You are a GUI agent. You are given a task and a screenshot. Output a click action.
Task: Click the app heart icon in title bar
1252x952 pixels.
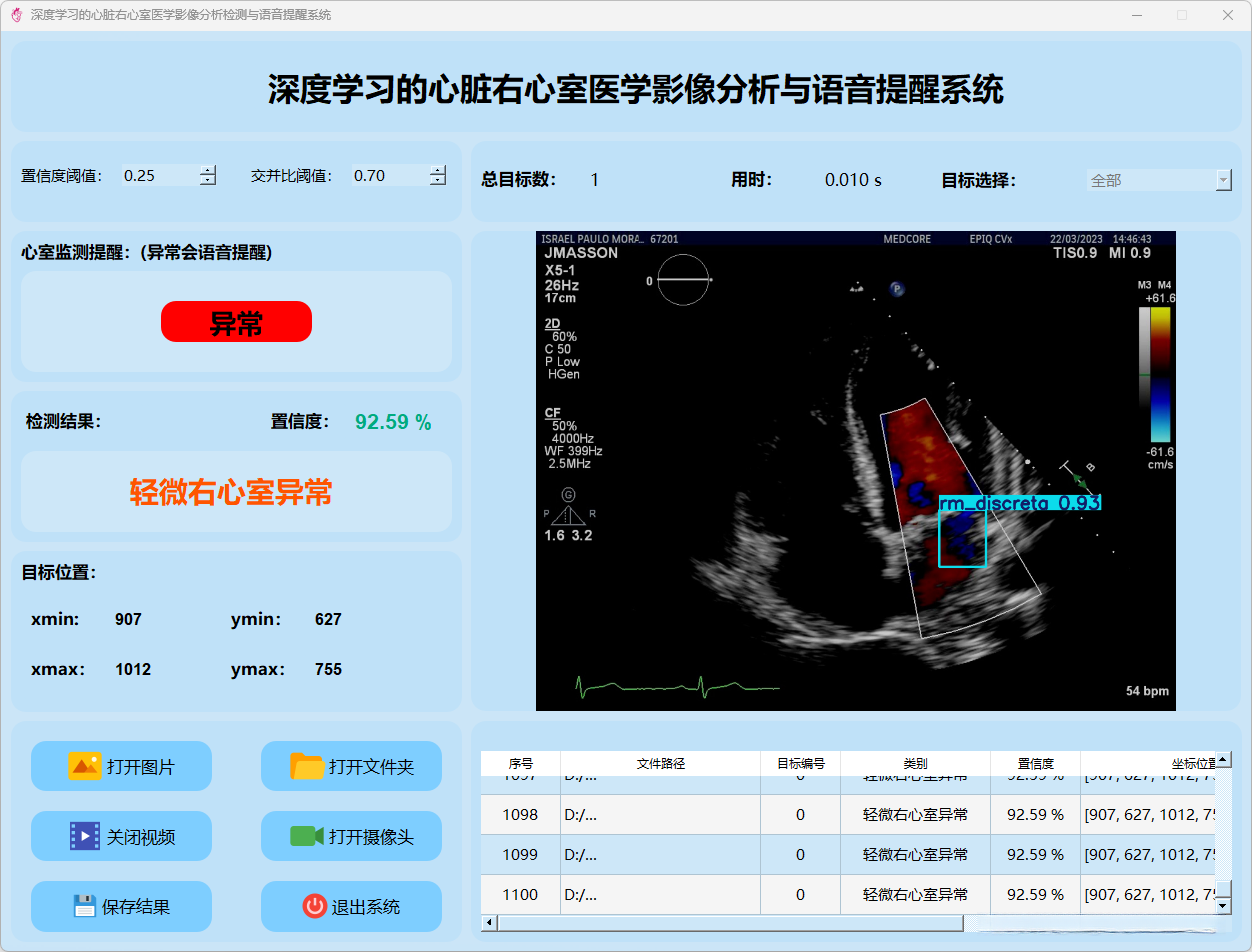(x=16, y=15)
